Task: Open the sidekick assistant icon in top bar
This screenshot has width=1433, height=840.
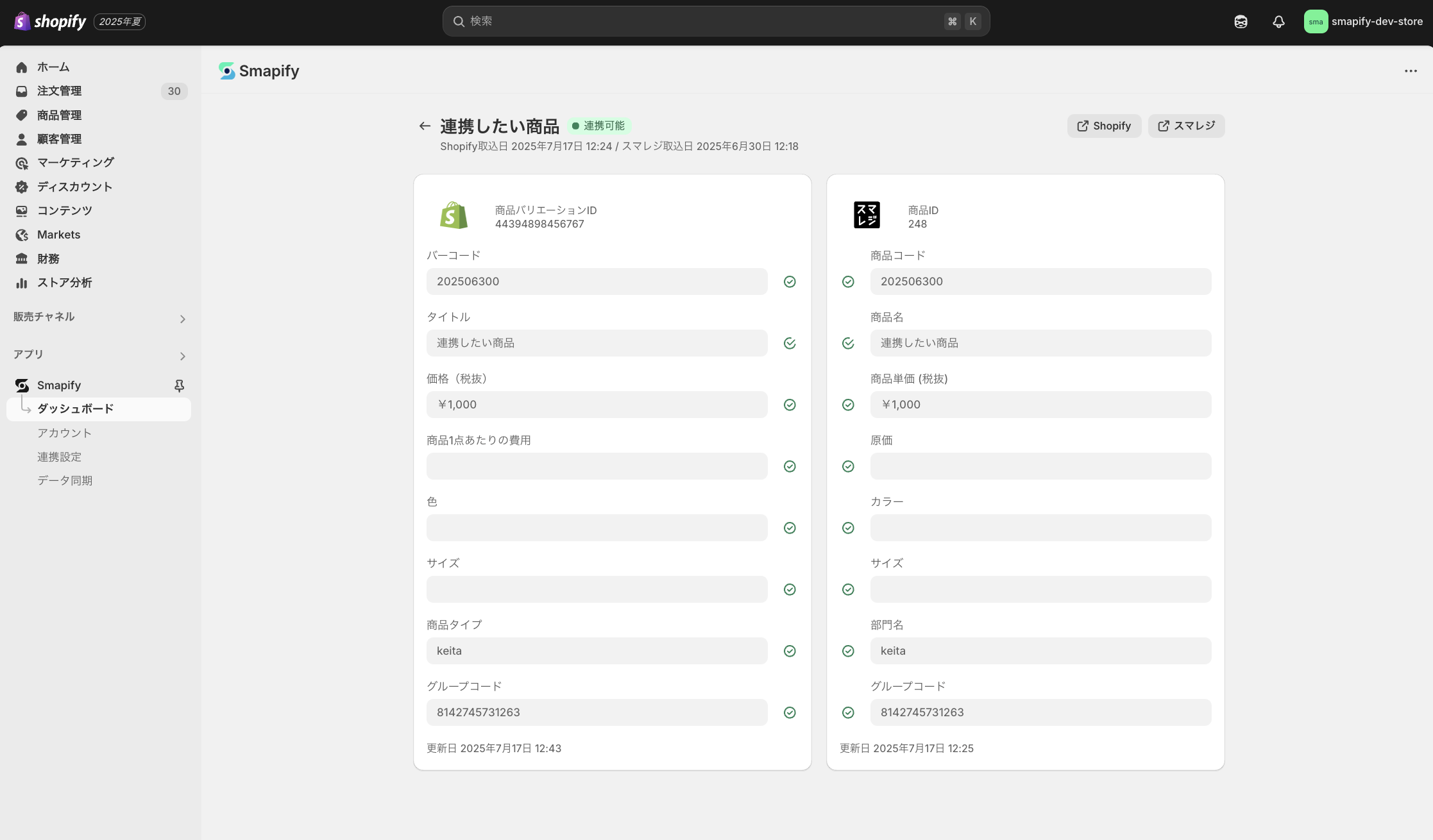Action: point(1241,21)
